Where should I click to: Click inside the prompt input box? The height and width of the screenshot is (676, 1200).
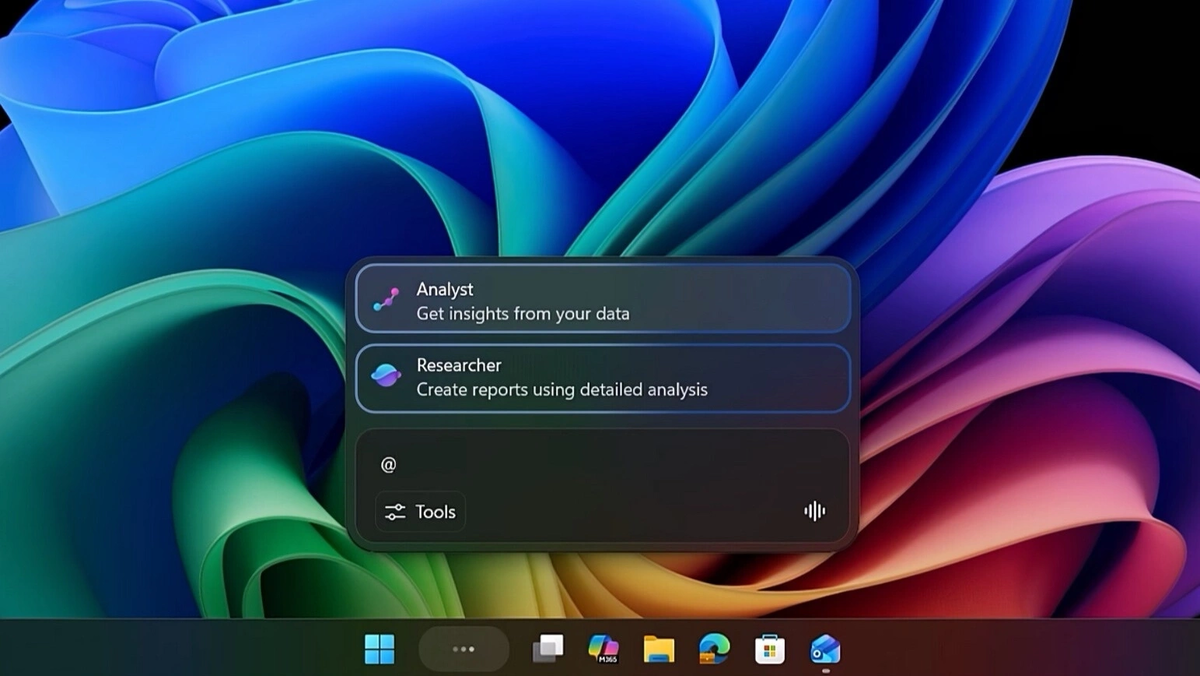(600, 463)
